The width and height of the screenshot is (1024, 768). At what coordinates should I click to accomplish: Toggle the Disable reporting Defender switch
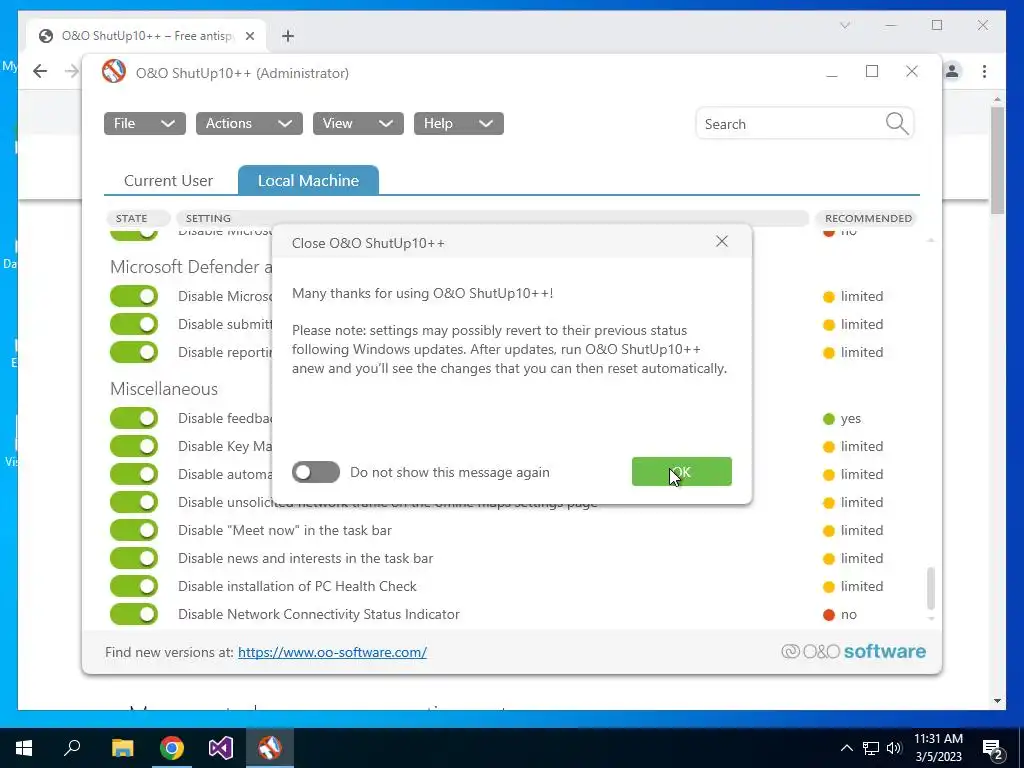[x=134, y=352]
